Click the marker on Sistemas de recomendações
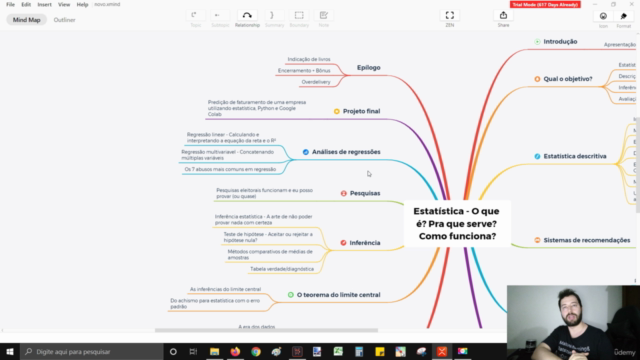The image size is (640, 360). 537,240
